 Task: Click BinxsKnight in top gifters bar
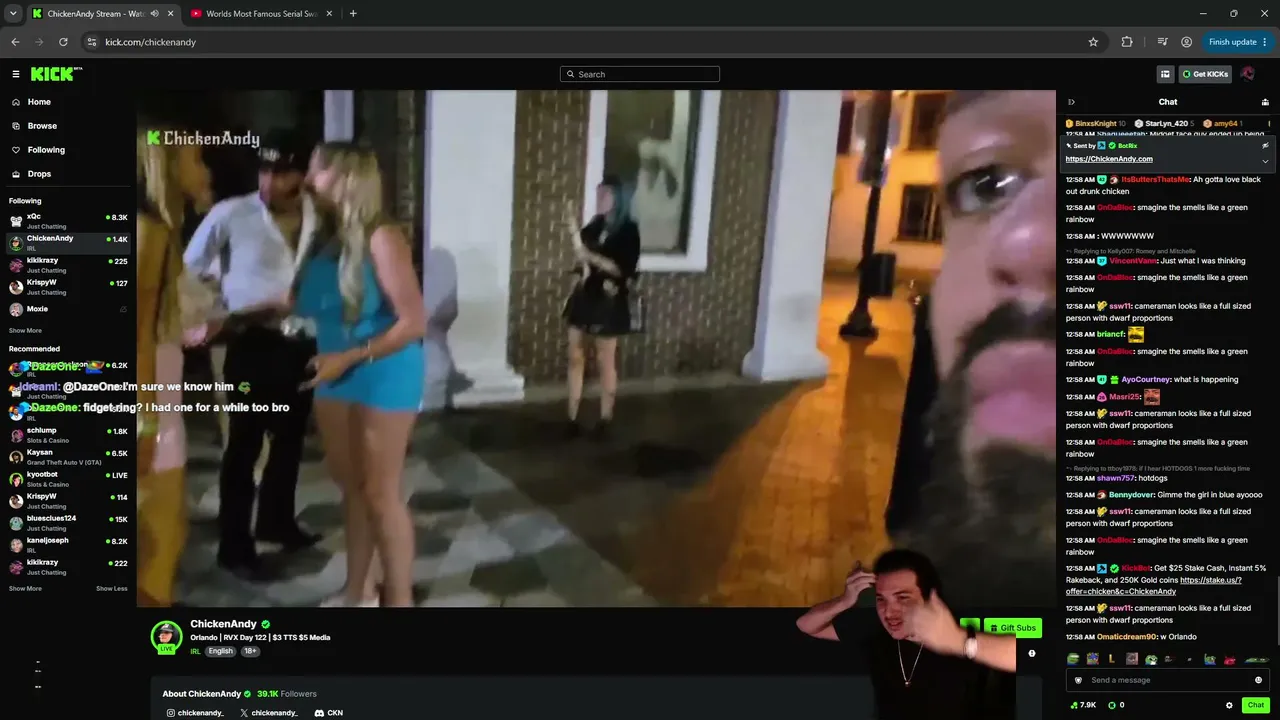[x=1095, y=123]
